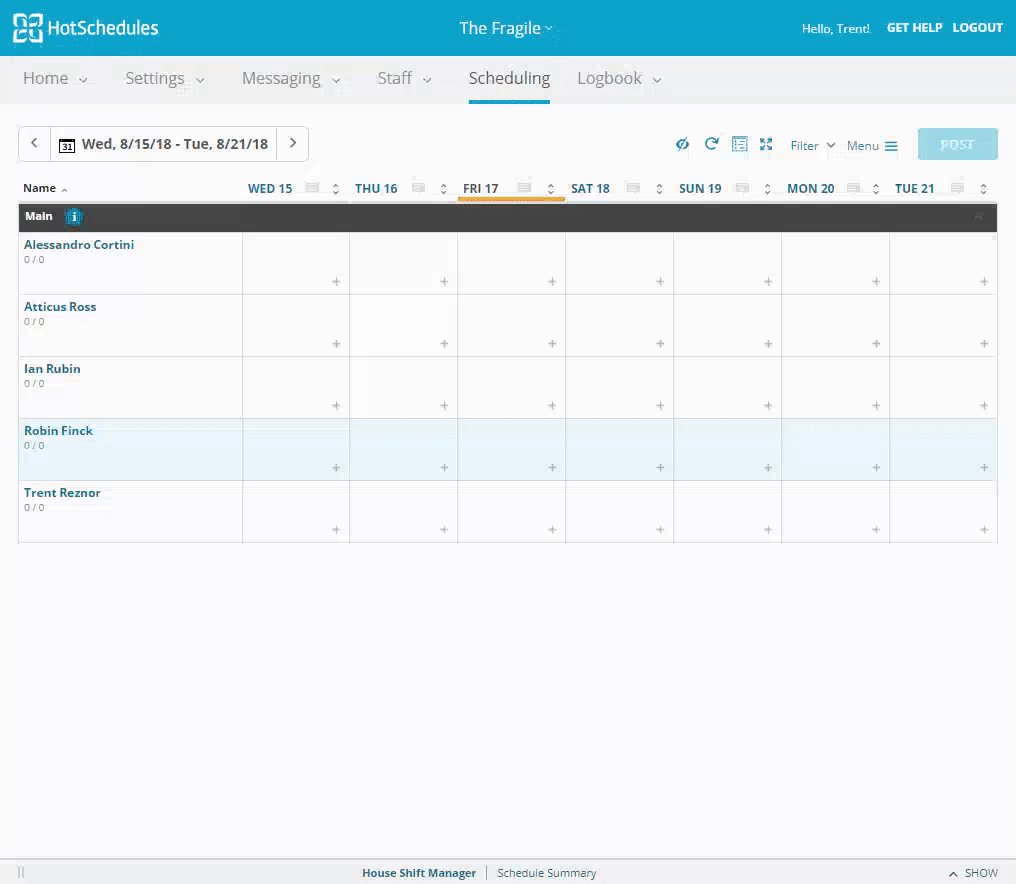Open the SAT 18 day note icon

(633, 188)
